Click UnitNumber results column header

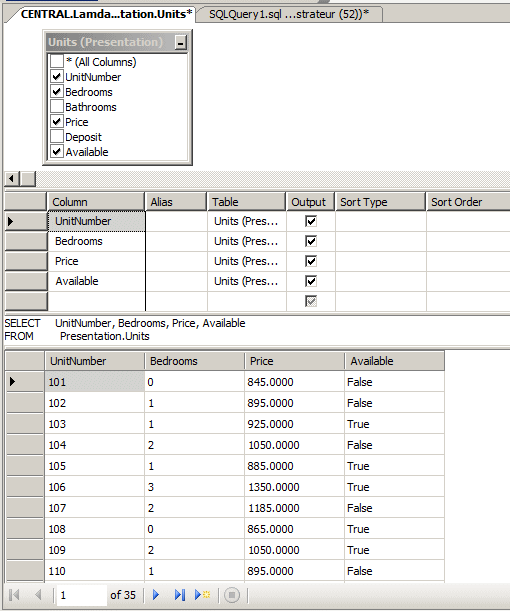(95, 361)
